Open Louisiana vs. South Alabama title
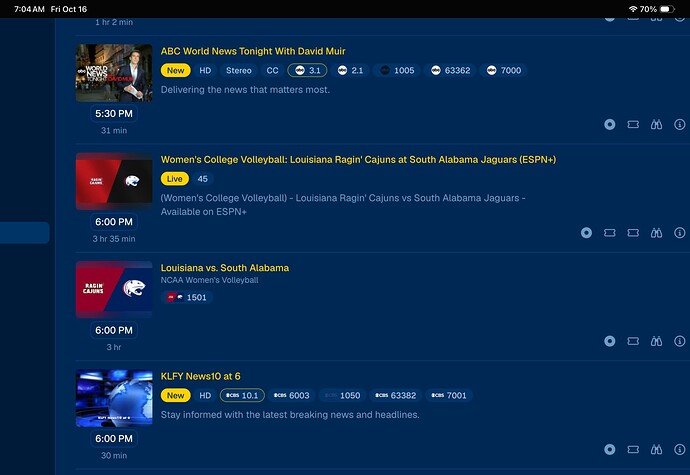Viewport: 690px width, 475px height. (225, 268)
